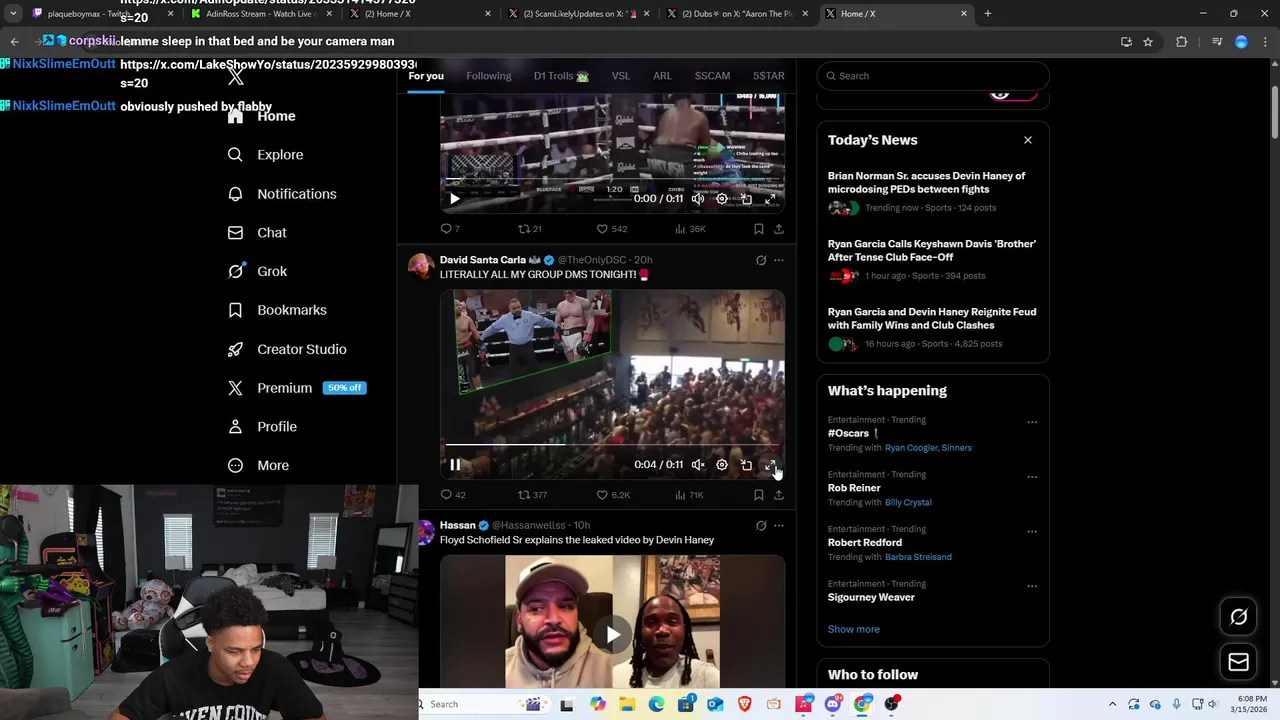1280x720 pixels.
Task: Open Brave browser from the taskbar
Action: click(x=744, y=704)
